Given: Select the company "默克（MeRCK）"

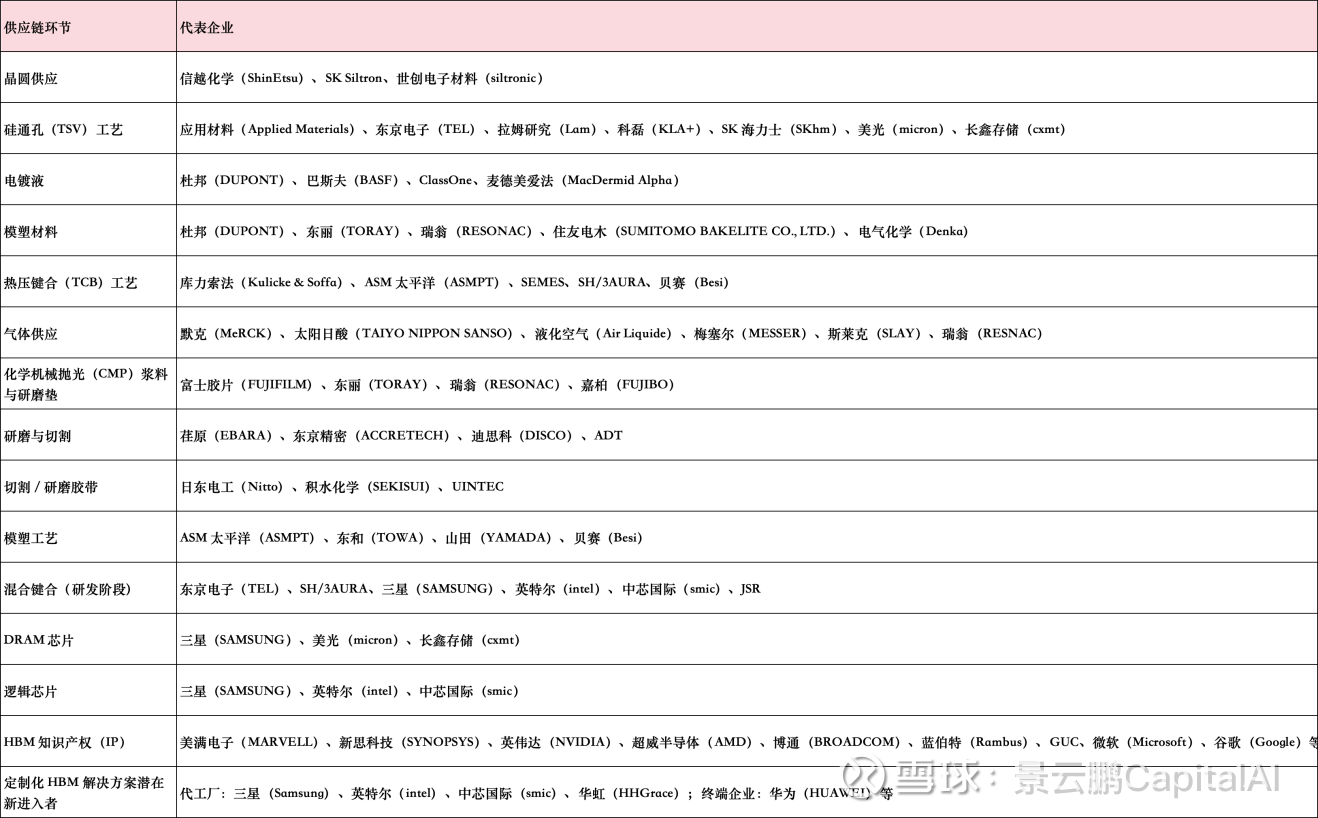Looking at the screenshot, I should pos(227,333).
